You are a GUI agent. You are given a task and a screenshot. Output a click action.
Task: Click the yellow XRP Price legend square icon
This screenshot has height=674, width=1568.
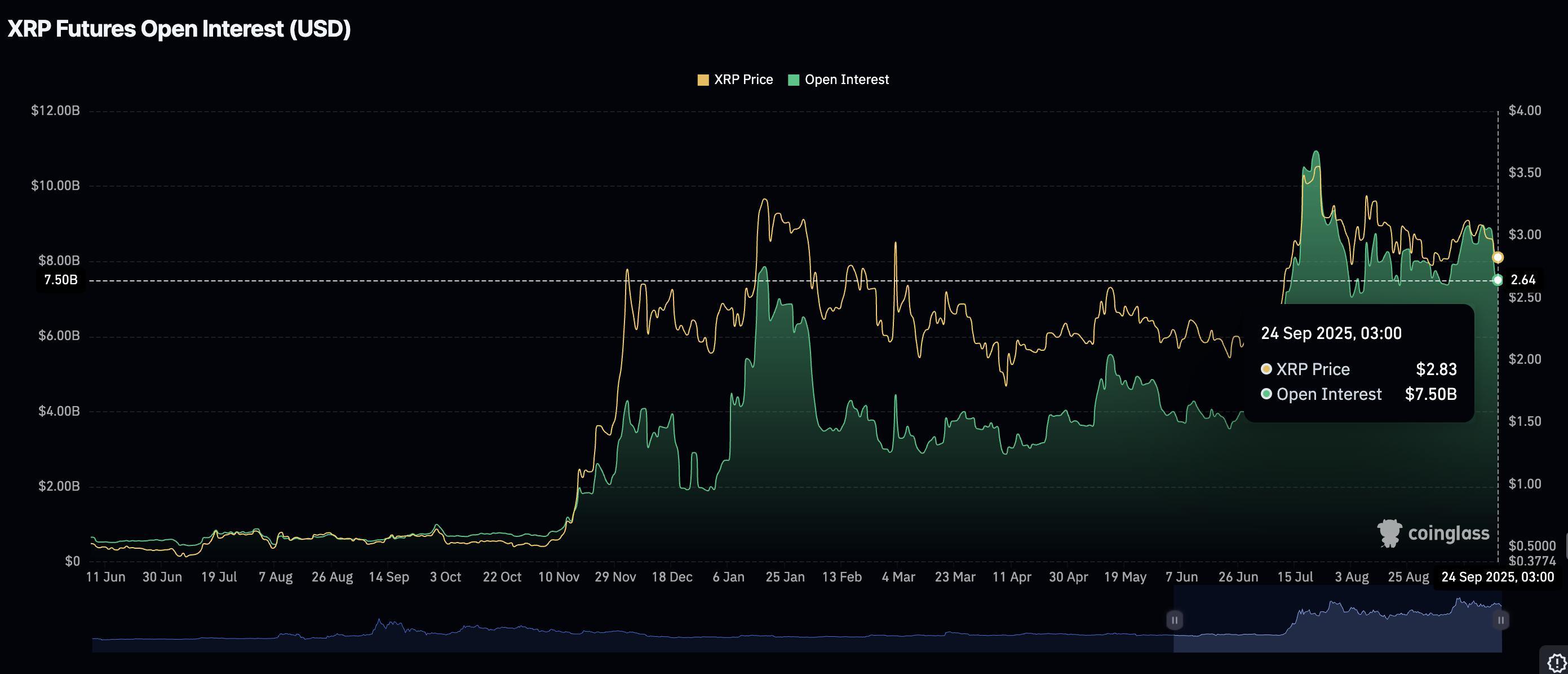703,79
